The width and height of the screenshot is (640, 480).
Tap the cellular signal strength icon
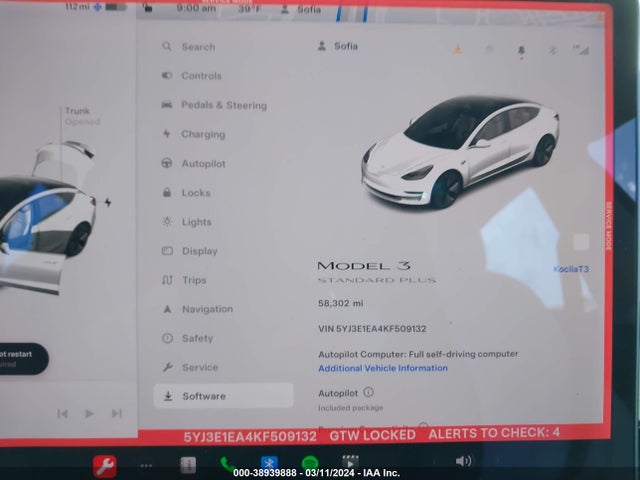(581, 50)
